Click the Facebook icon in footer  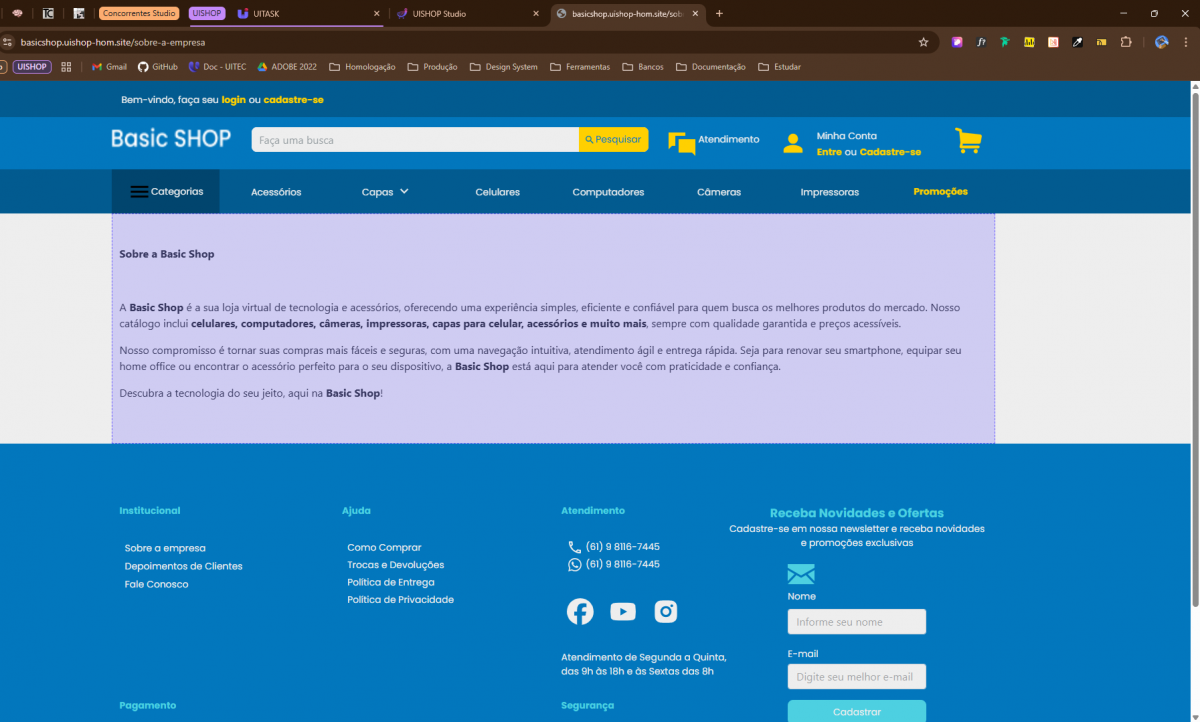pyautogui.click(x=580, y=611)
